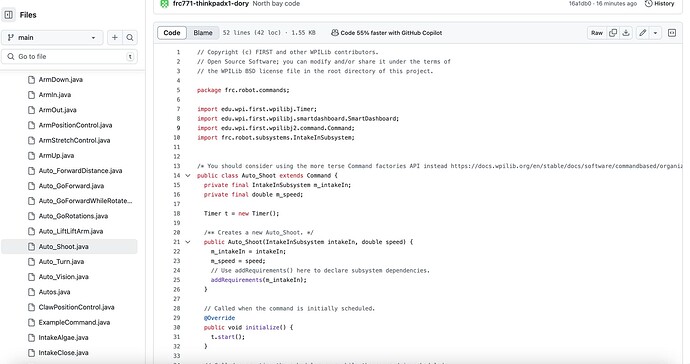Open Auto_GoRotations.java file
690x364 pixels.
point(73,216)
